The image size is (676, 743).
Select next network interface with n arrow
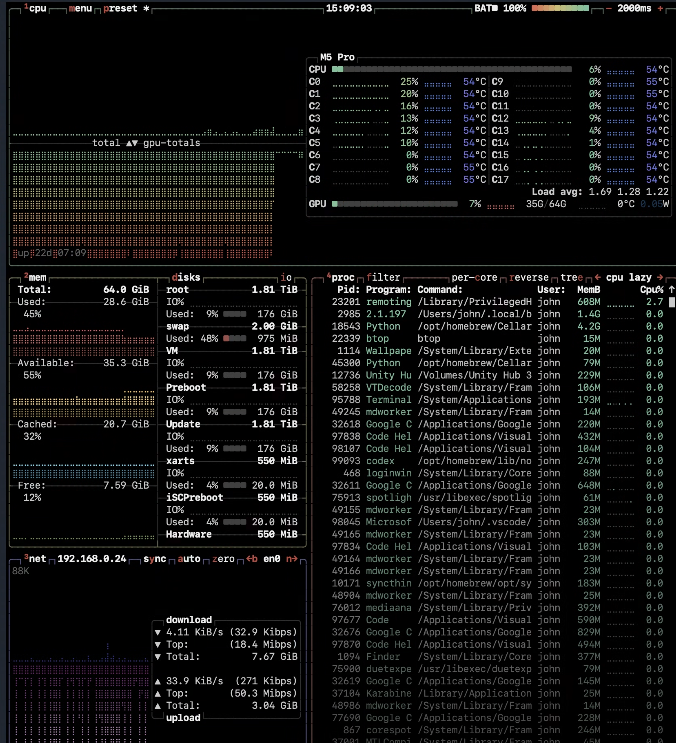[x=292, y=559]
